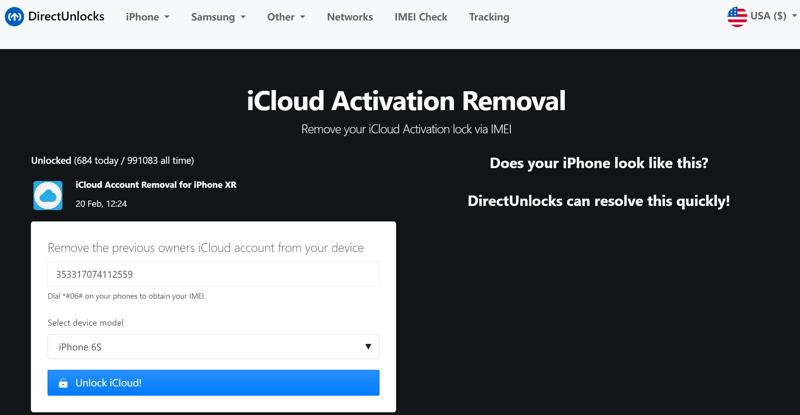Image resolution: width=800 pixels, height=415 pixels.
Task: Open the Samsung dropdown menu
Action: pyautogui.click(x=218, y=17)
